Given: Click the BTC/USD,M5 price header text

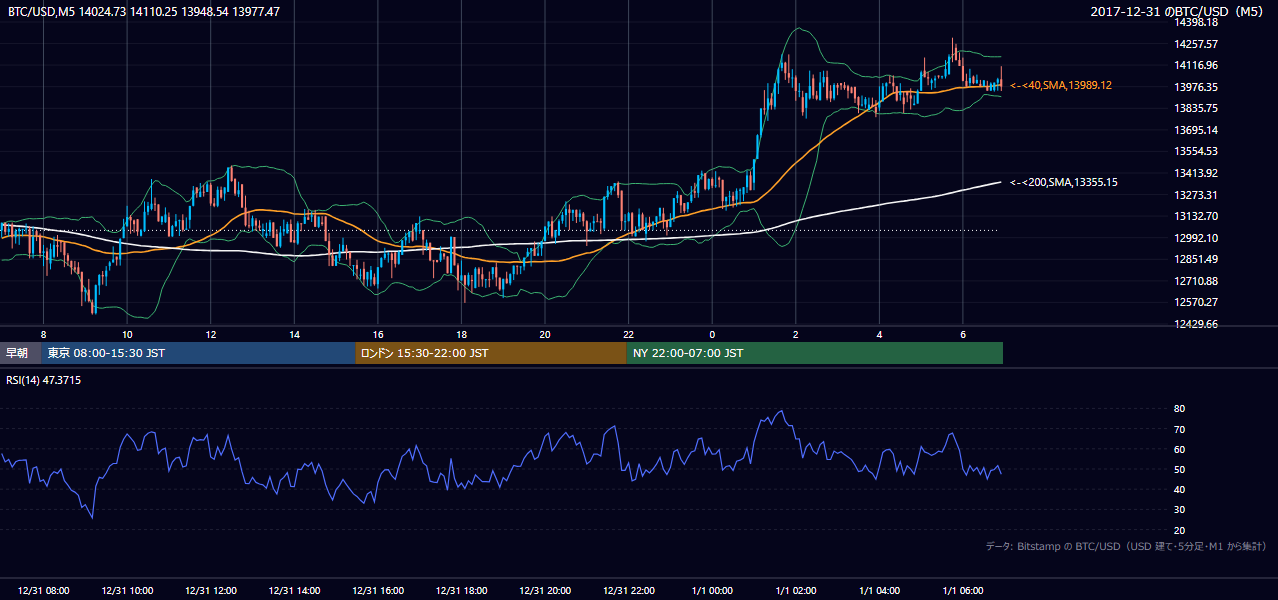Looking at the screenshot, I should click(x=144, y=11).
